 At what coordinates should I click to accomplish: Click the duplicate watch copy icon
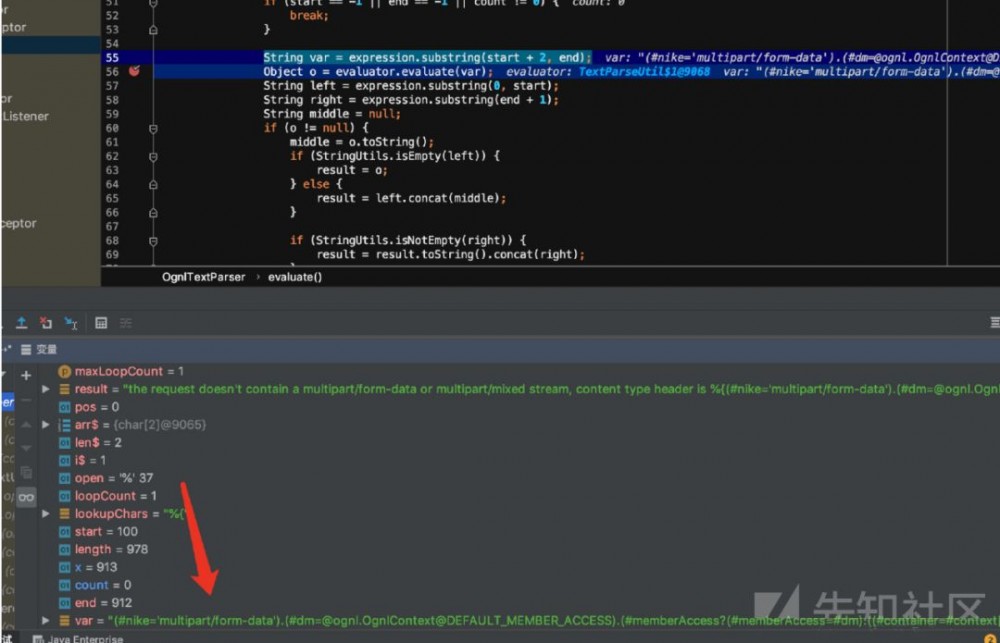click(26, 472)
